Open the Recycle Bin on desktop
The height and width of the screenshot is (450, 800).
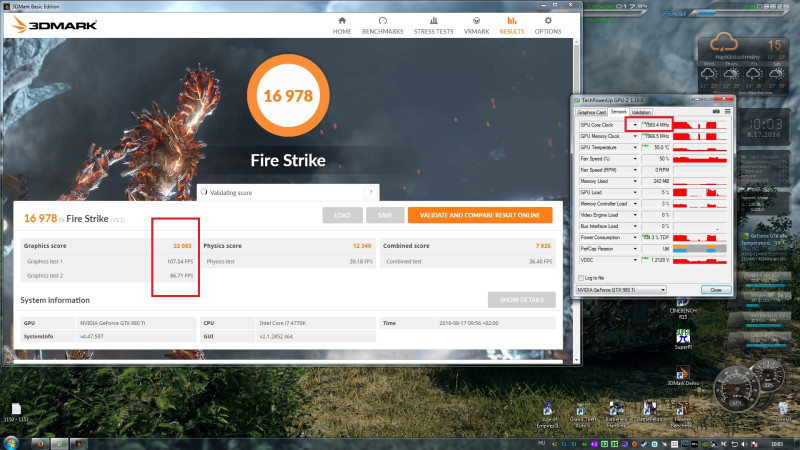(x=783, y=412)
